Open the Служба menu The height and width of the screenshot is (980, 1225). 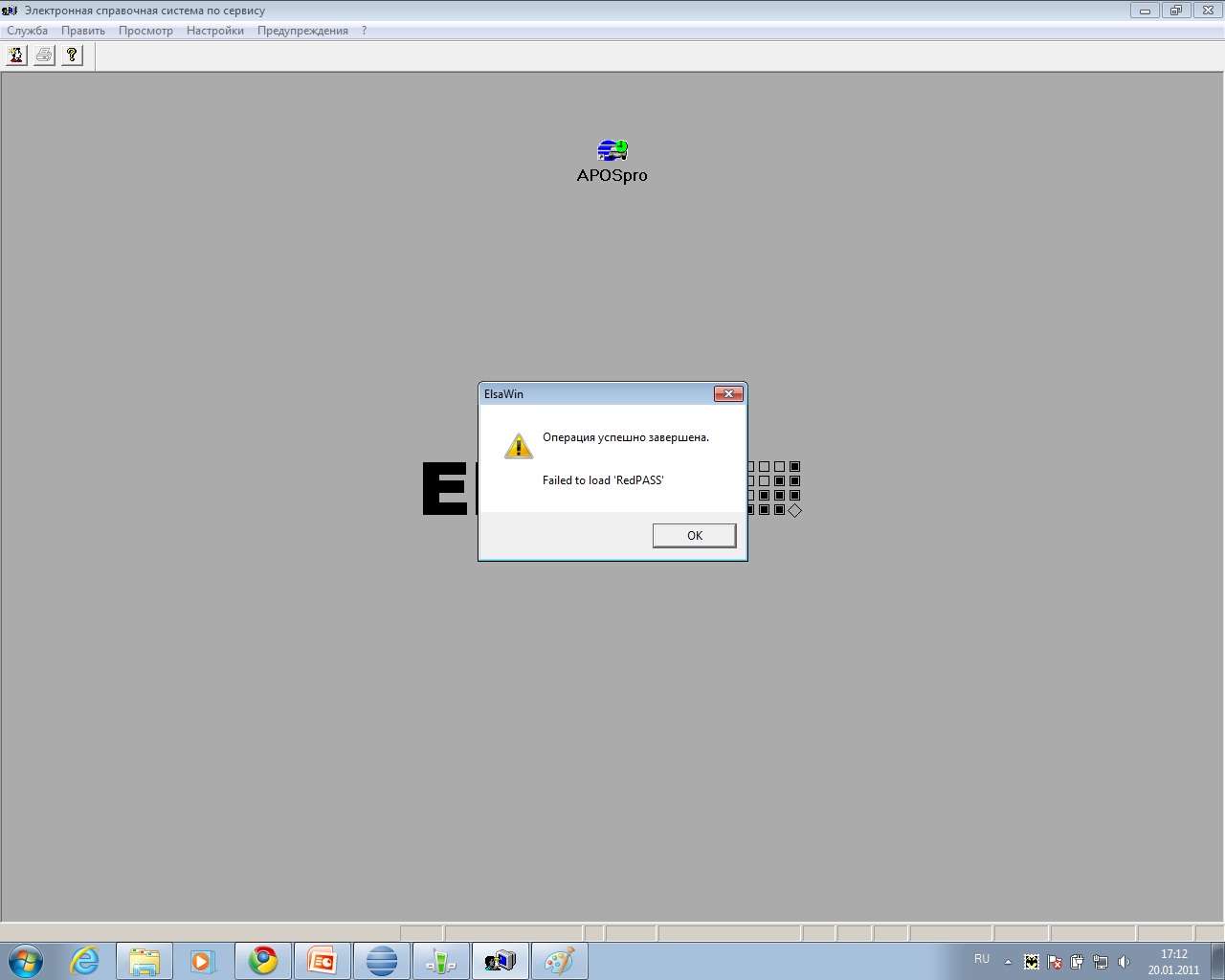click(x=27, y=31)
